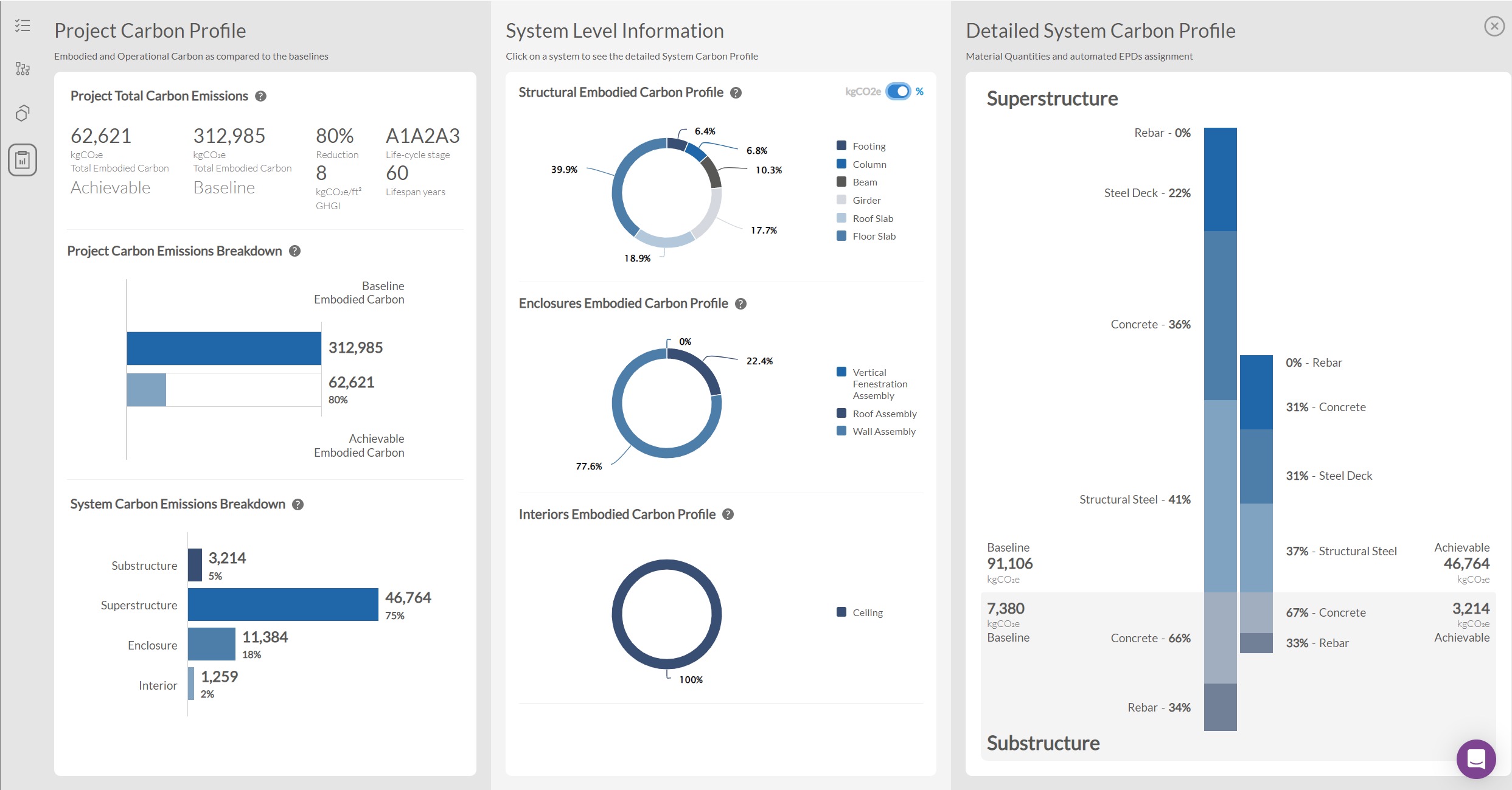
Task: Switch the units toggle from % to kgCO2e
Action: (x=899, y=91)
